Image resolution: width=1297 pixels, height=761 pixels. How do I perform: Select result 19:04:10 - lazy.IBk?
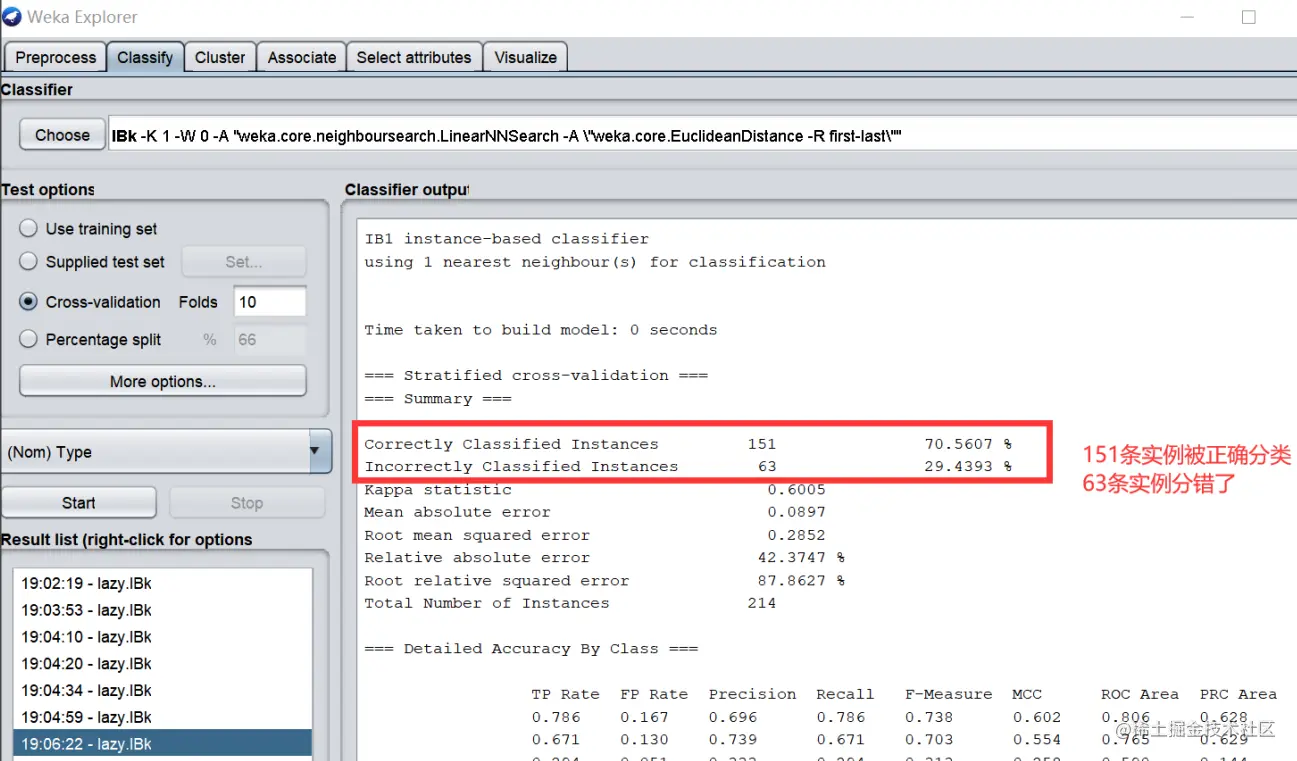pyautogui.click(x=162, y=637)
